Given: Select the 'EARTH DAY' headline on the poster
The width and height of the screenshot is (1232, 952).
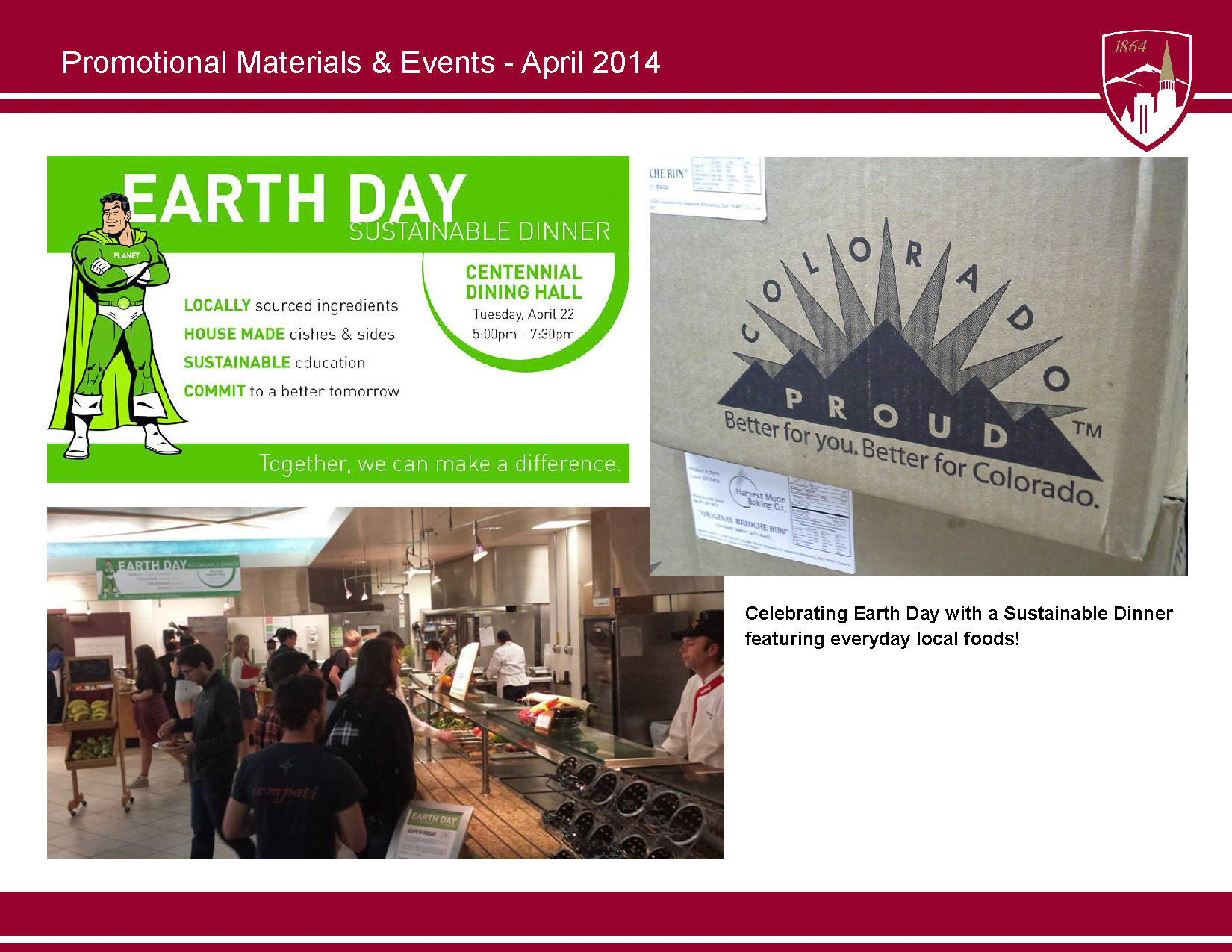Looking at the screenshot, I should 294,198.
